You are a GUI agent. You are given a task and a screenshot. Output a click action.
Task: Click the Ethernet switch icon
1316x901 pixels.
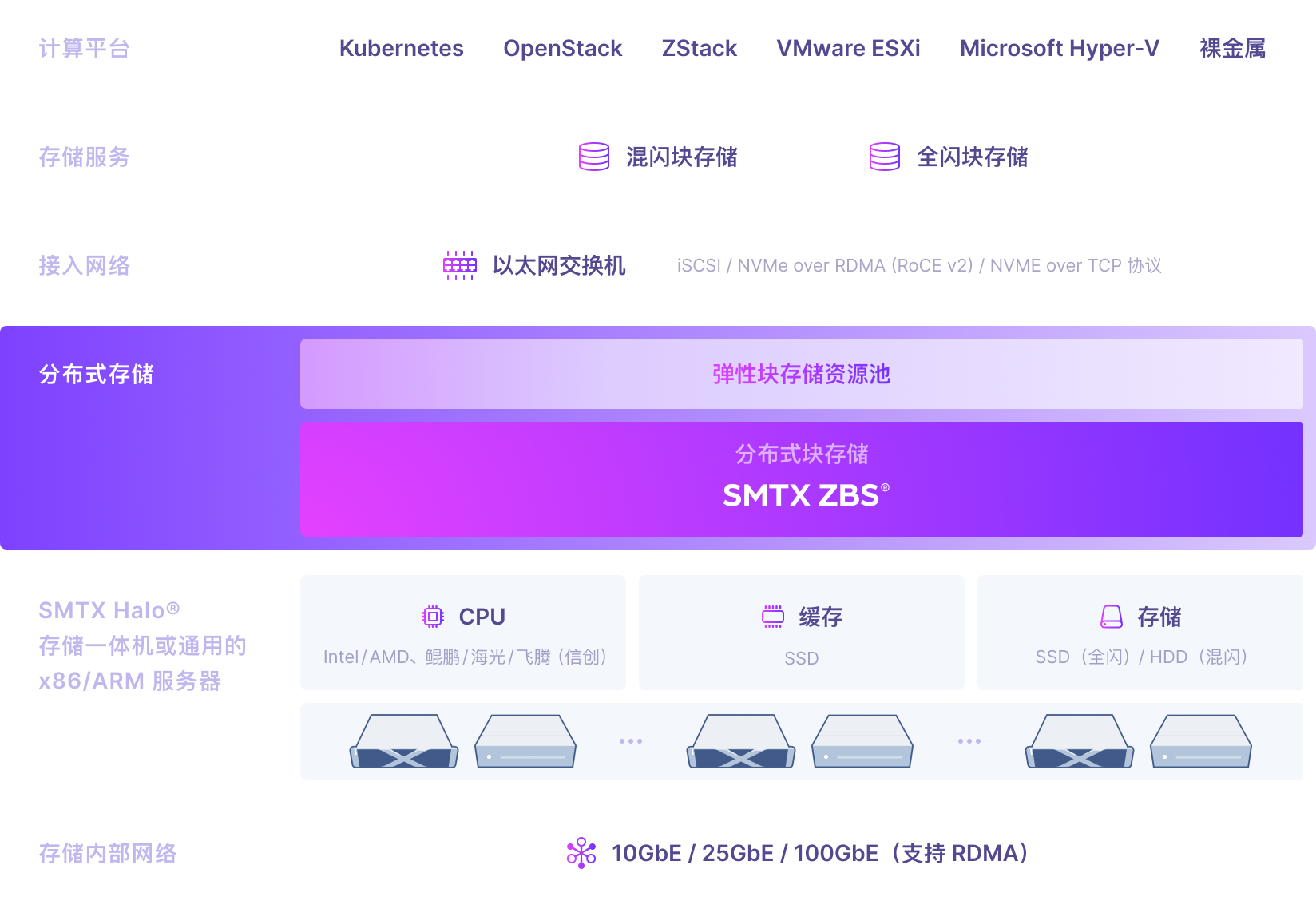click(x=460, y=265)
